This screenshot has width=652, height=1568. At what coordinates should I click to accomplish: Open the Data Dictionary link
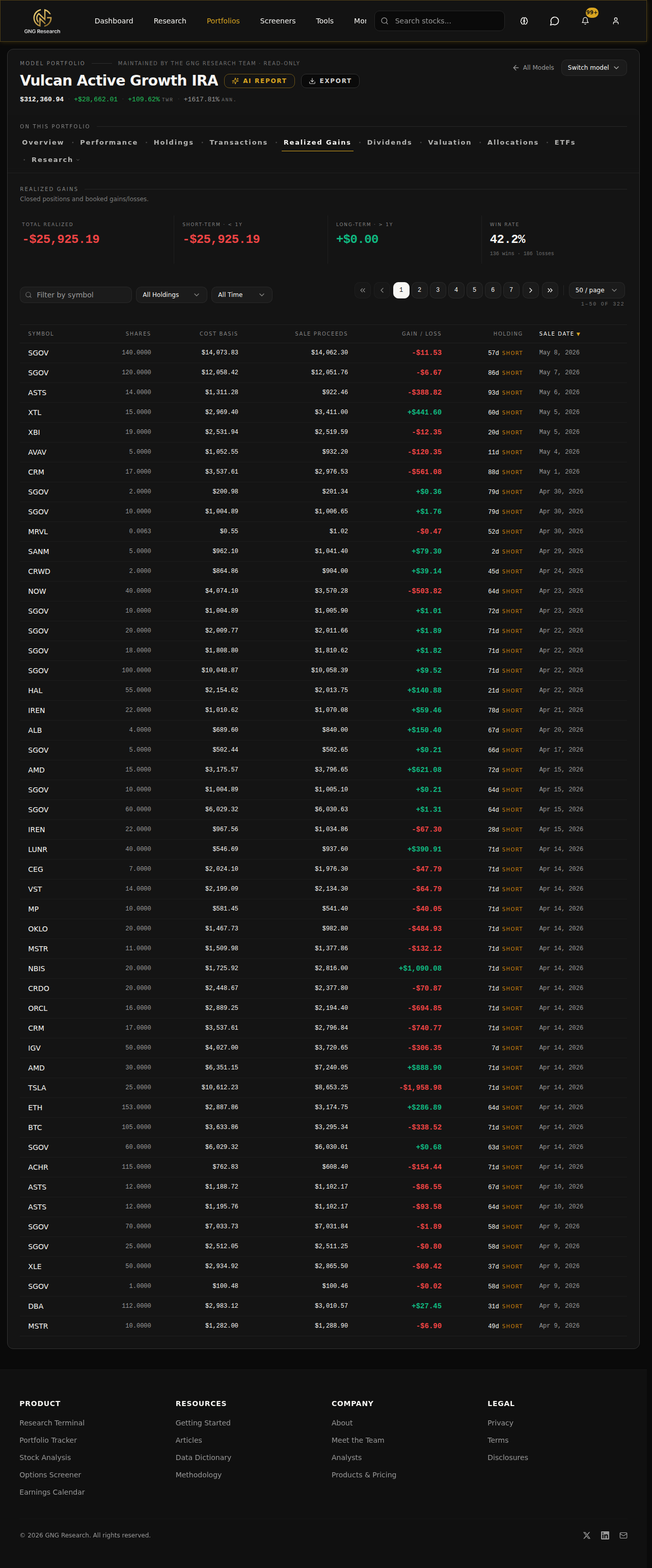[x=203, y=1457]
